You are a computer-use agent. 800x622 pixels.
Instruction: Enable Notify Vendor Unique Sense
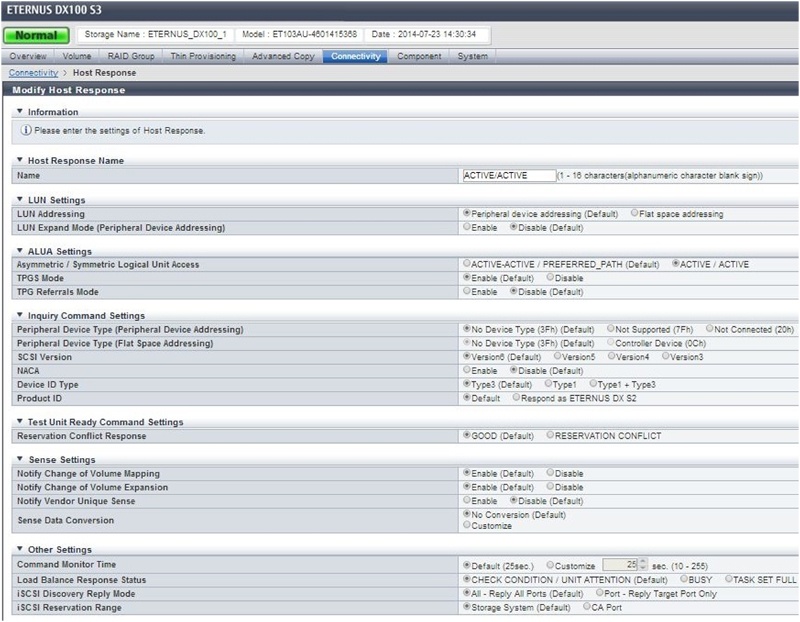click(x=466, y=501)
